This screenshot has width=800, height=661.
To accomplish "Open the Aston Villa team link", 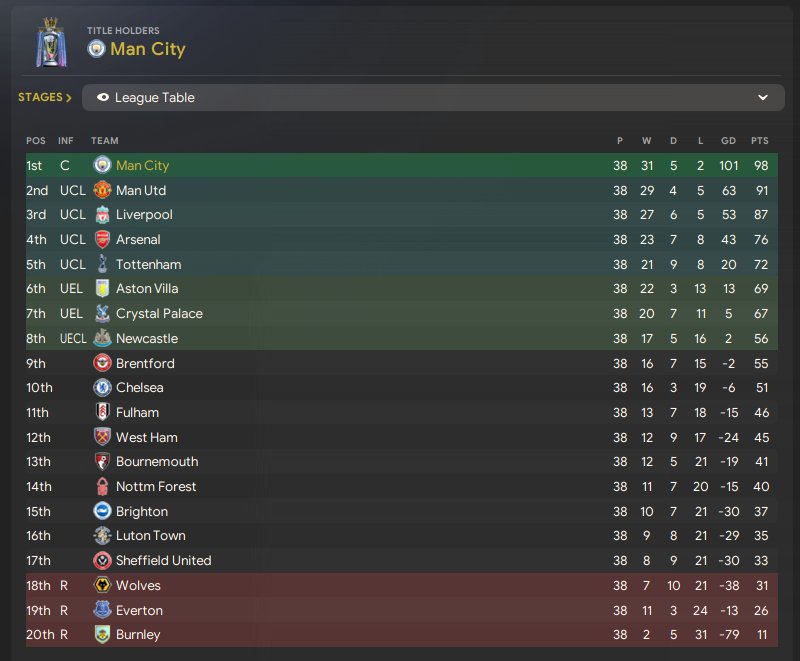I will (147, 289).
